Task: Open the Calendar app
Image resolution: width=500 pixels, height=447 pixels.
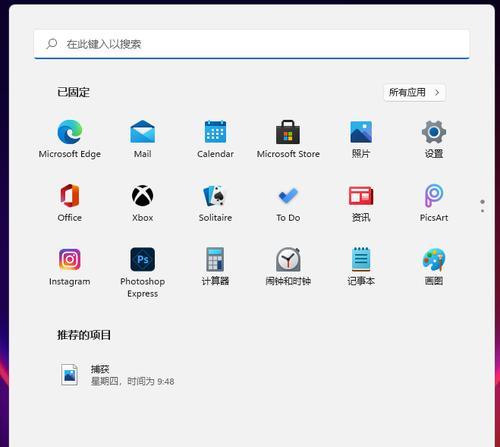Action: [x=215, y=139]
